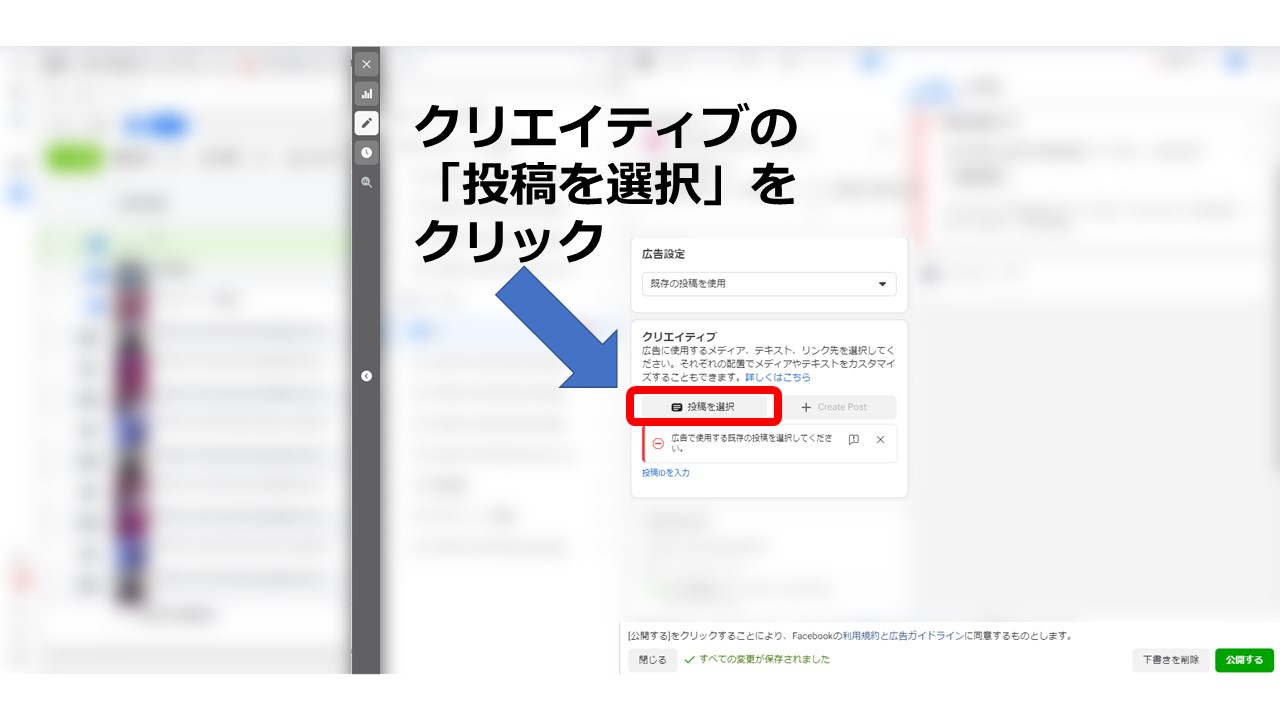
Task: Open the 投稿IDを入力 link
Action: (666, 472)
